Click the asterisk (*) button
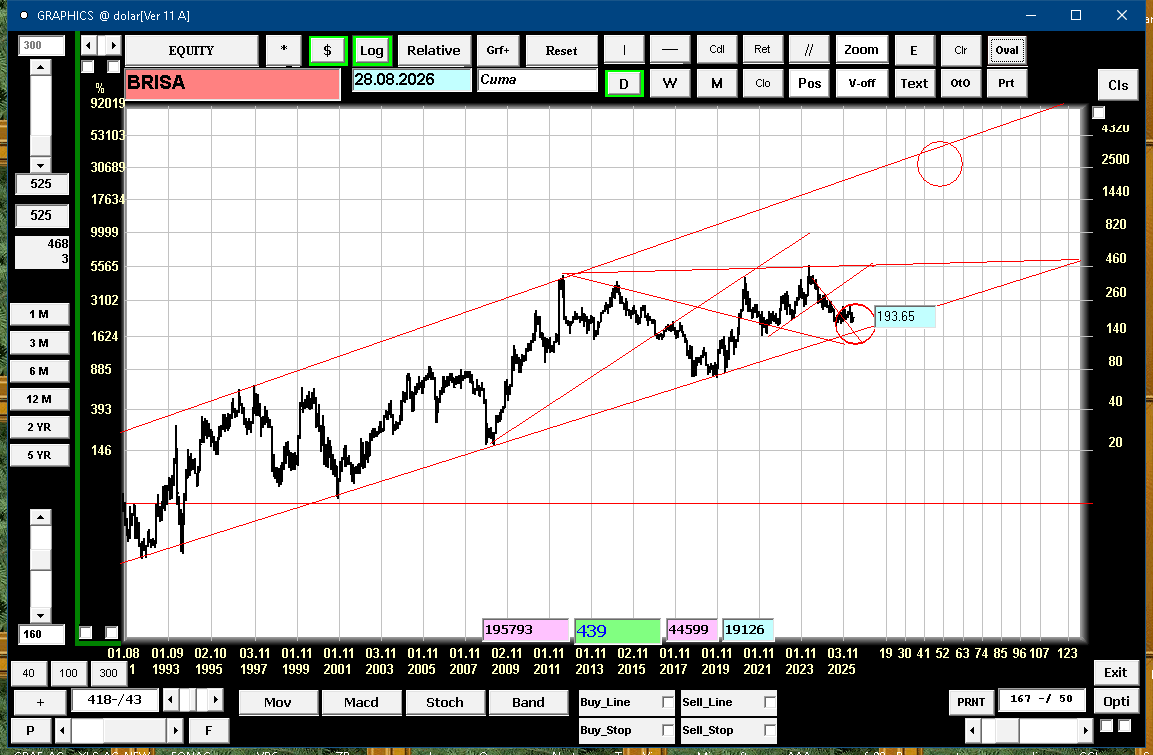Screen dimensions: 1153x755 coord(284,51)
